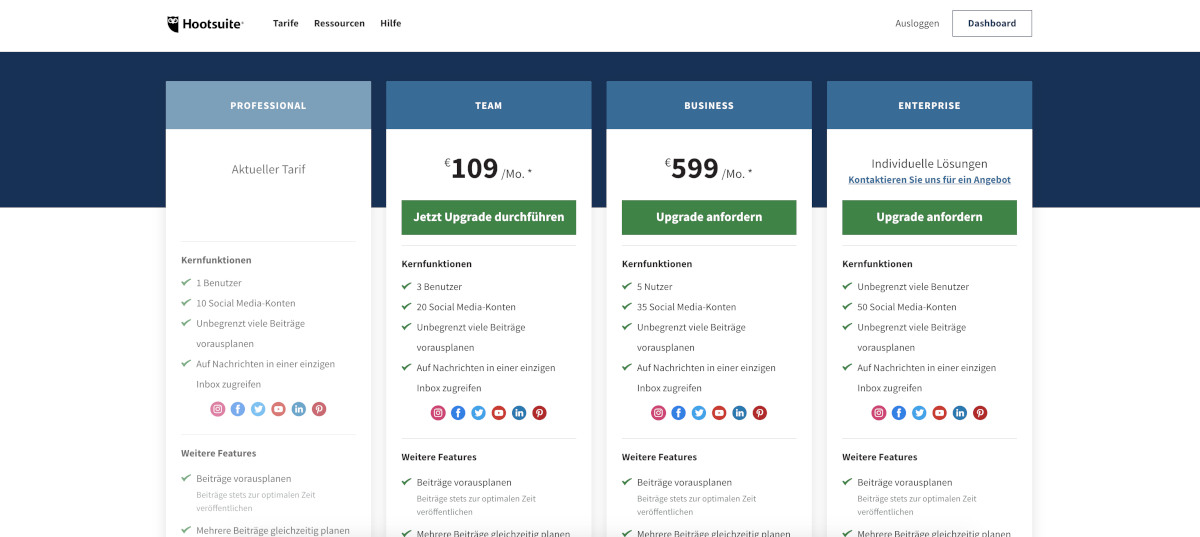This screenshot has width=1200, height=537.
Task: Click Facebook icon in Enterprise plan
Action: [899, 413]
